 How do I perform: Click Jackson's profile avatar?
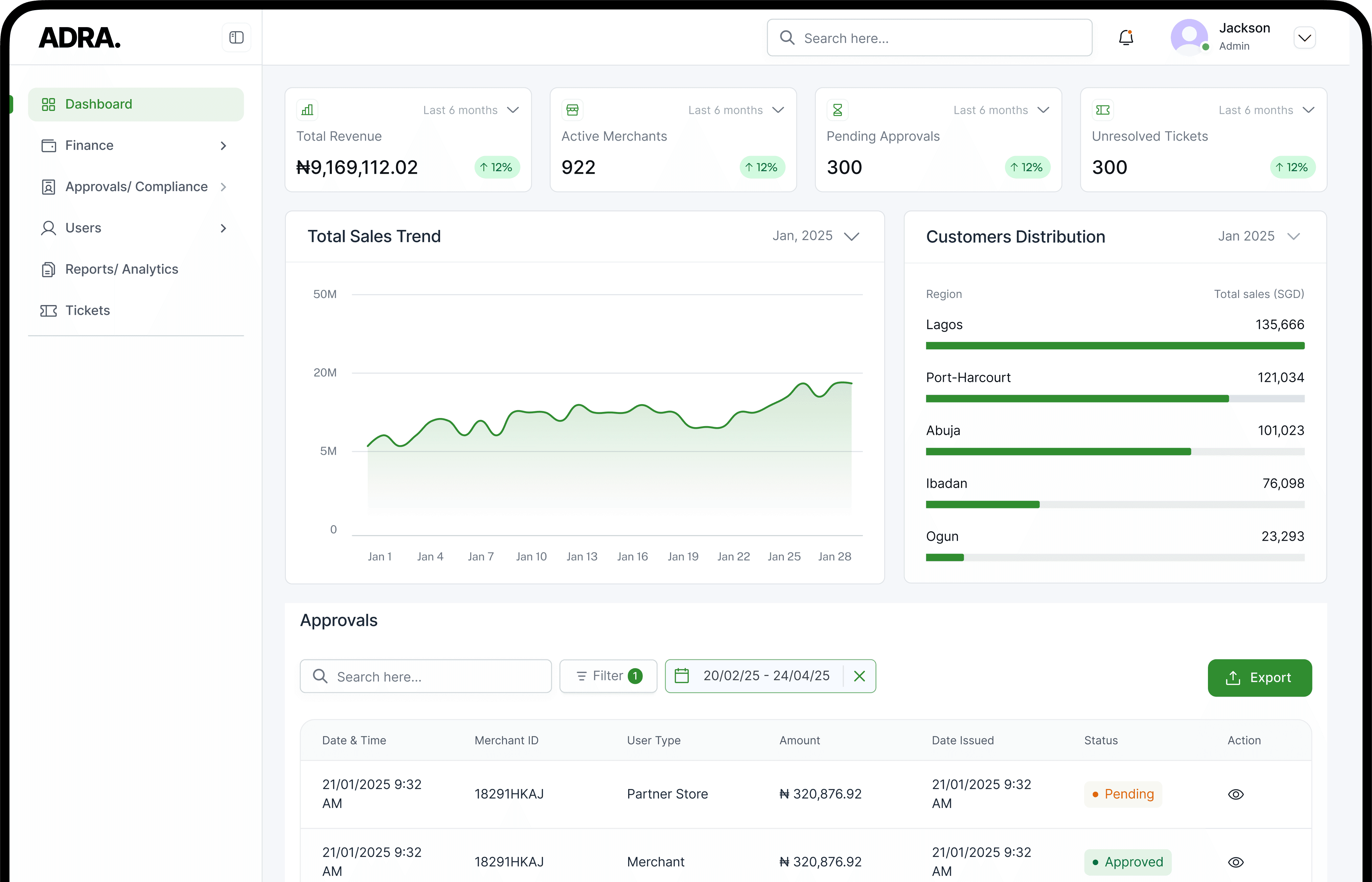[1189, 37]
